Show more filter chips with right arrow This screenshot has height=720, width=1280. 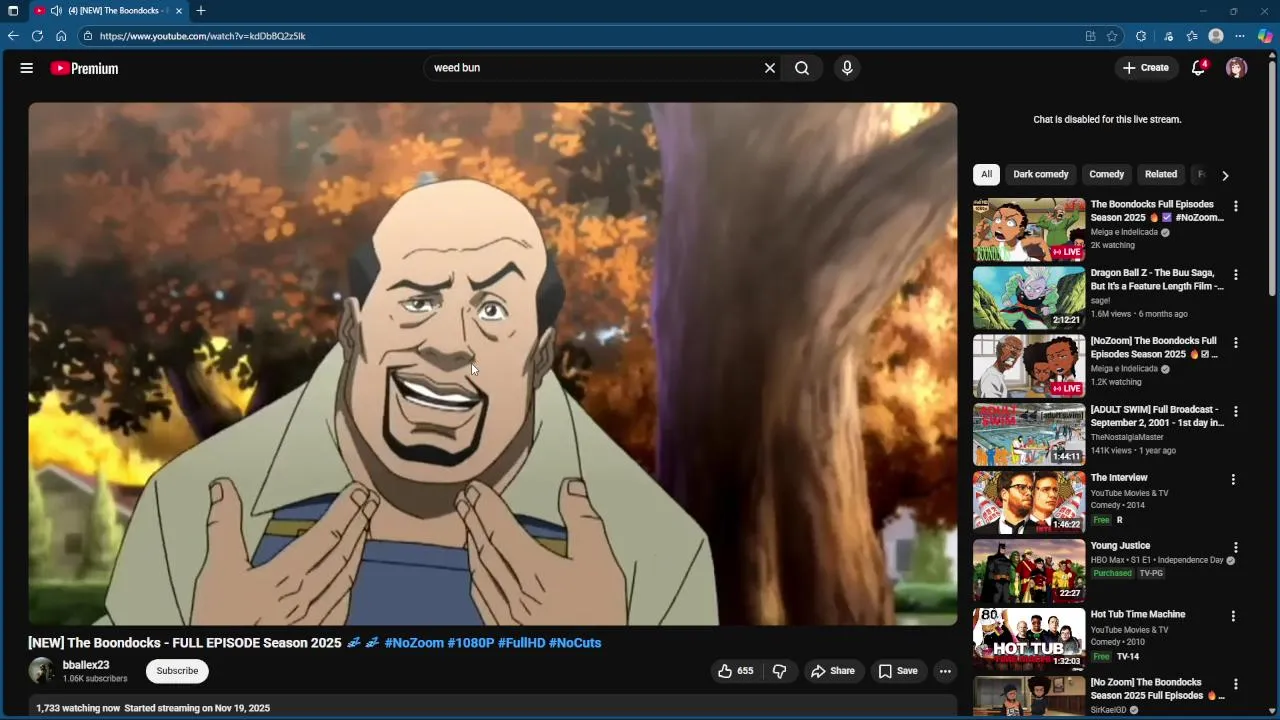coord(1225,175)
